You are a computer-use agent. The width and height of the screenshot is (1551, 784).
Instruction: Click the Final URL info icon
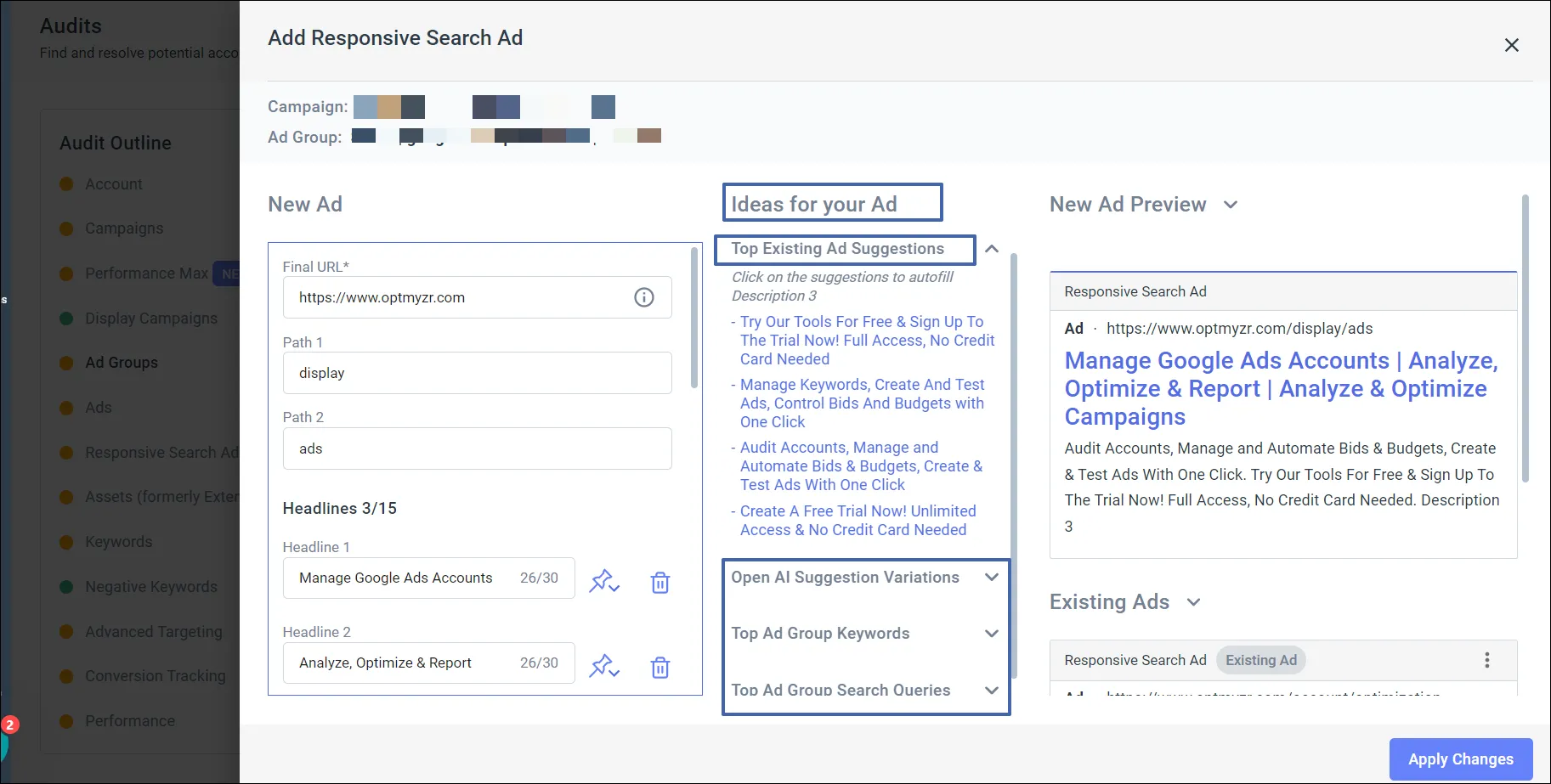click(644, 297)
